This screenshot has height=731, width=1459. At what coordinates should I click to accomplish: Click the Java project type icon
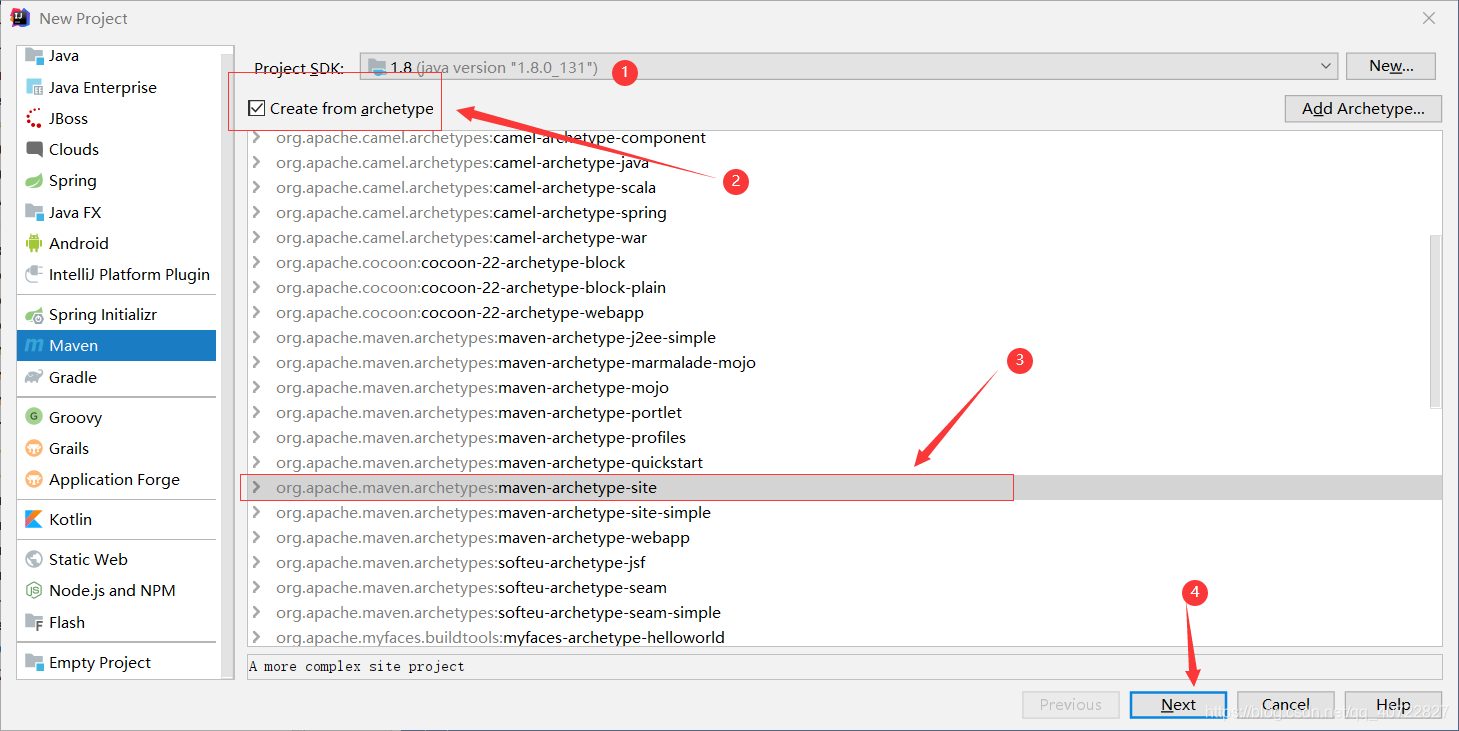point(34,56)
